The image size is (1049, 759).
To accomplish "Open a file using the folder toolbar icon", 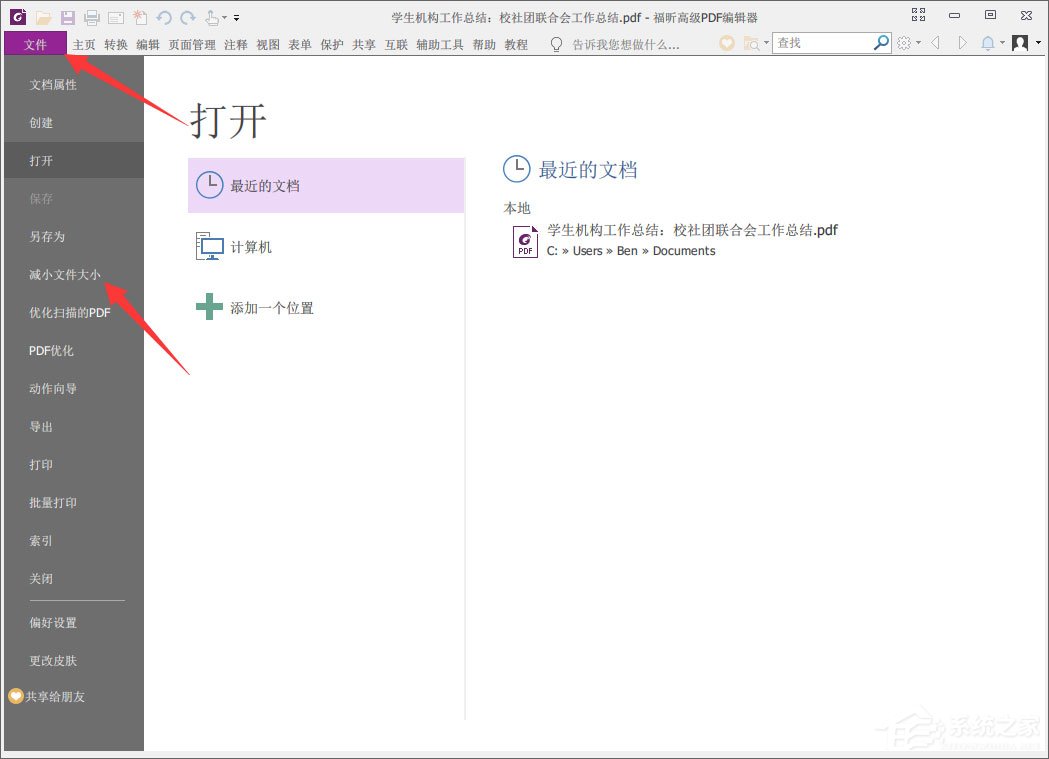I will pos(42,15).
